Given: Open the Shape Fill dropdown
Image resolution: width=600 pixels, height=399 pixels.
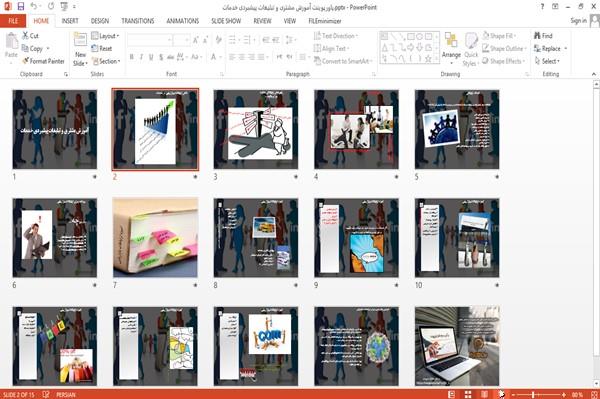Looking at the screenshot, I should coord(499,36).
